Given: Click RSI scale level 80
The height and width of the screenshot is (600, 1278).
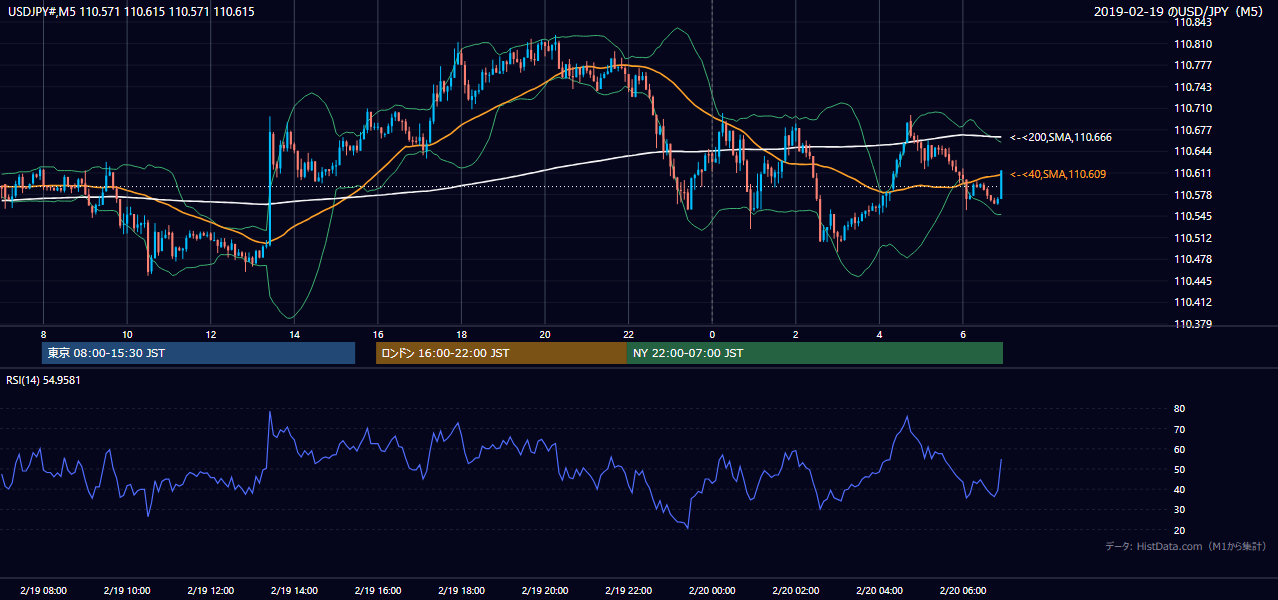Looking at the screenshot, I should [x=1180, y=409].
